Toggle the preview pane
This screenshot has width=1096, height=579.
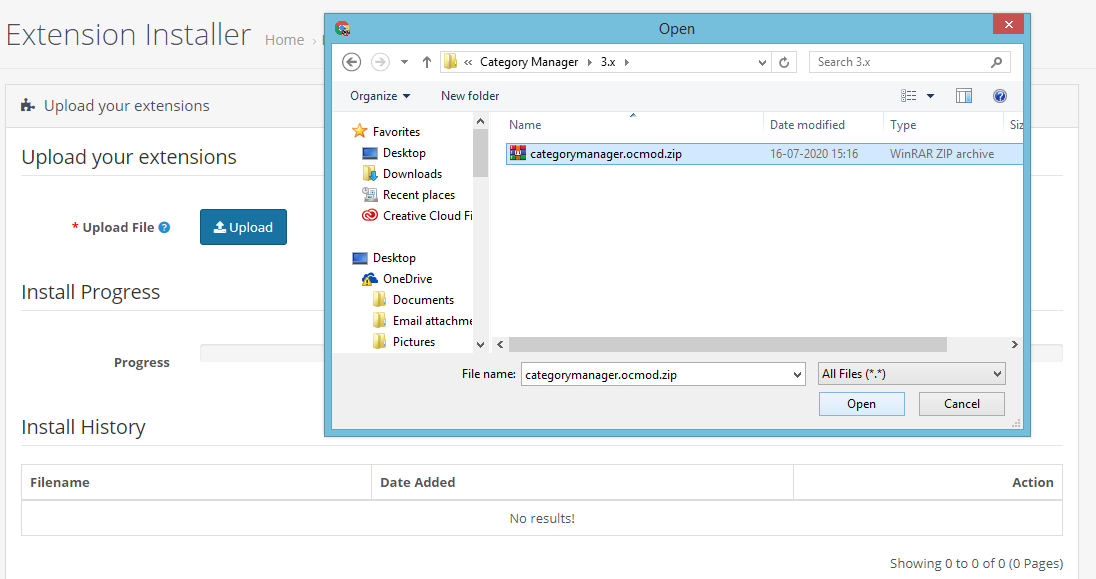(964, 96)
